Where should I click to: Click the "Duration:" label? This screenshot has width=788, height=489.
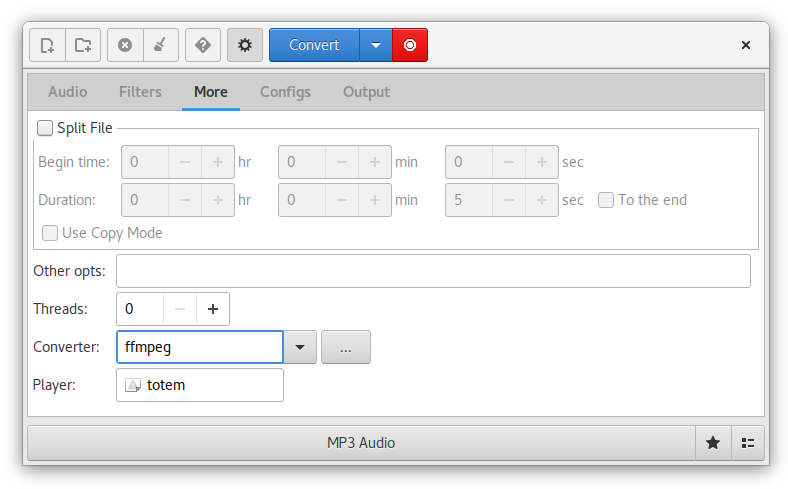(x=67, y=200)
